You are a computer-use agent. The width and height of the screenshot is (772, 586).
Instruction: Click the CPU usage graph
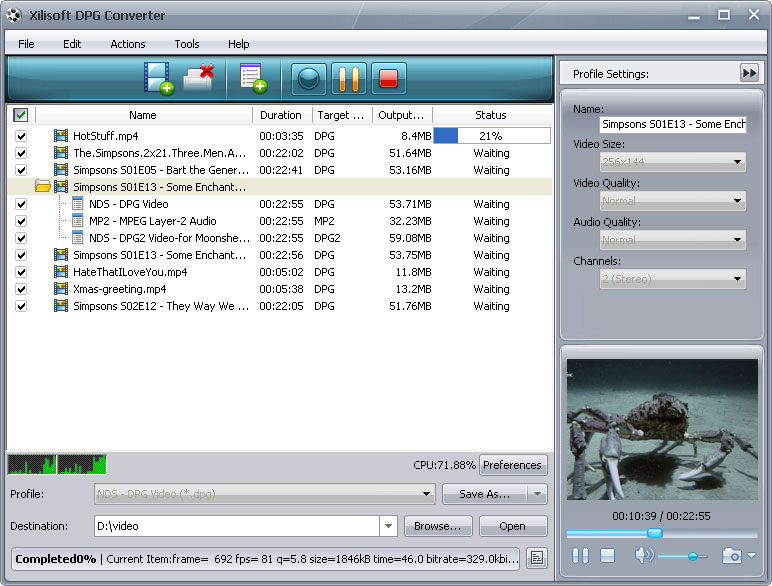pos(57,464)
